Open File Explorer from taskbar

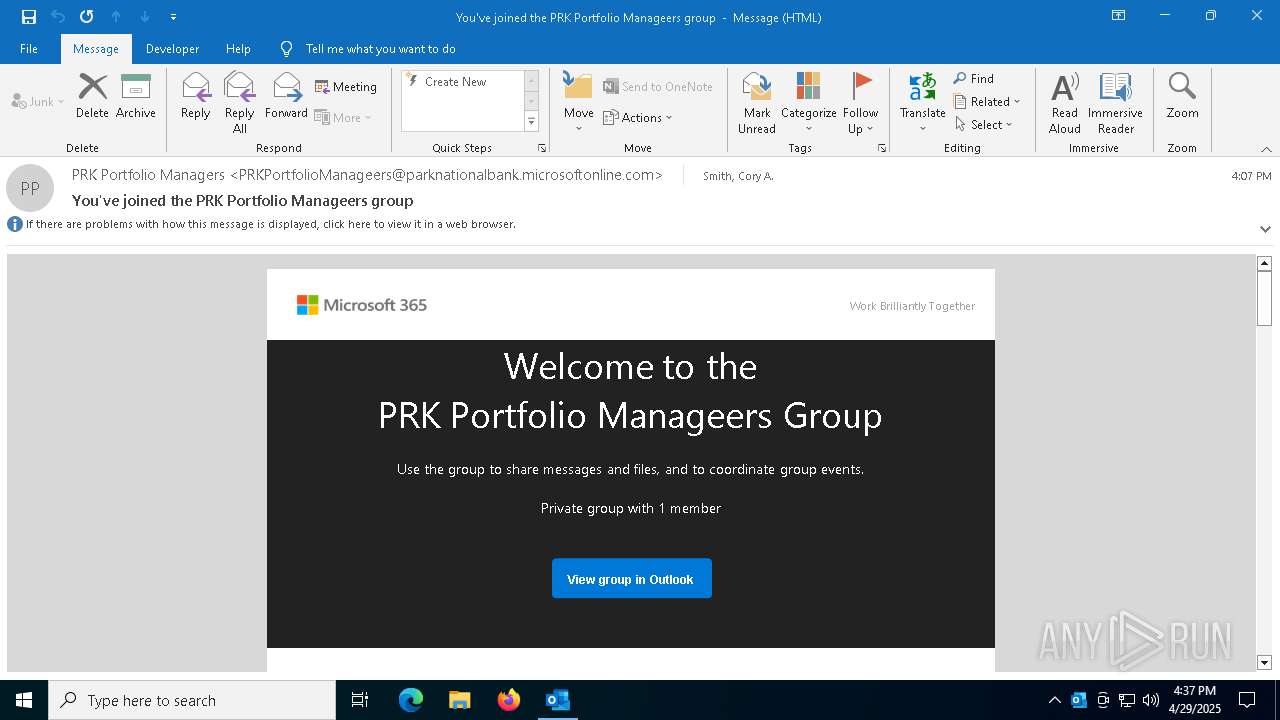[460, 700]
